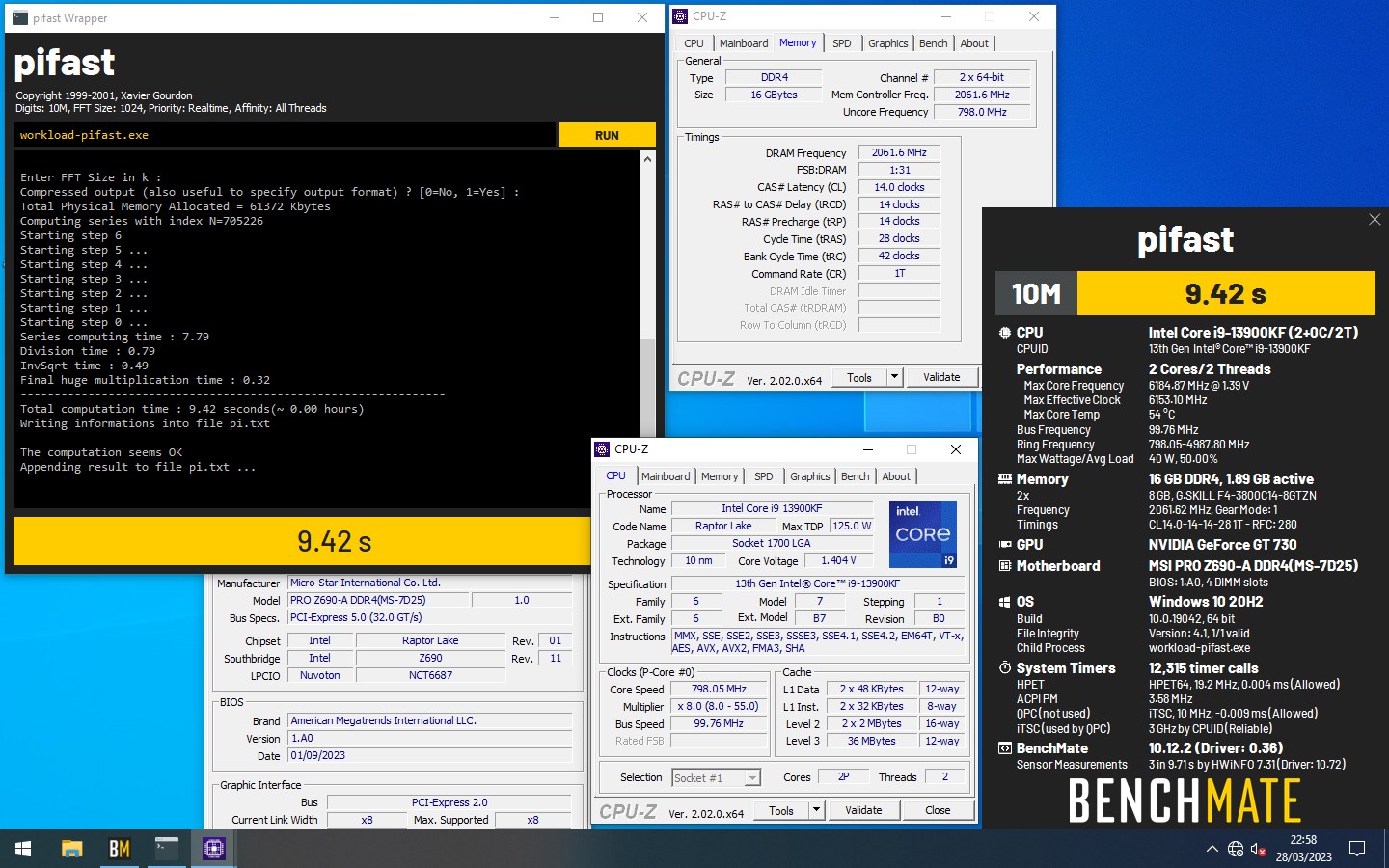Click the OS Windows icon in BenchMate panel

[x=1005, y=602]
